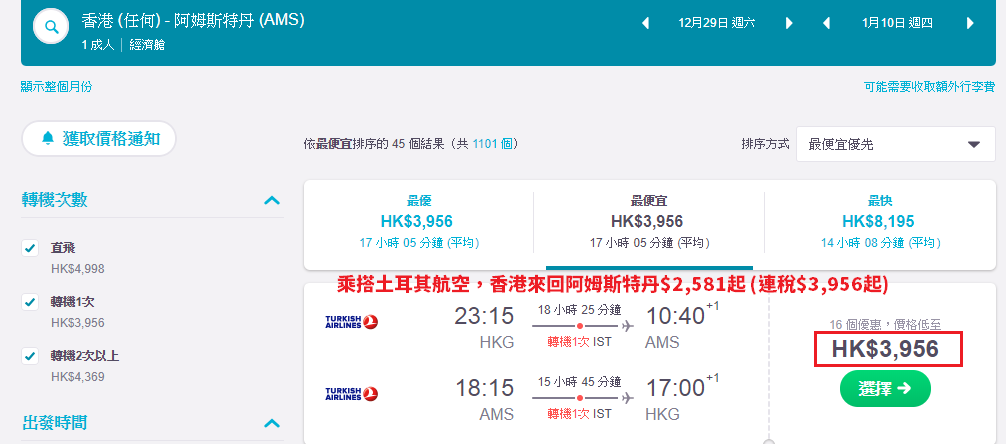Click the HK$3,956 price in result card
This screenshot has height=444, width=1006.
(885, 349)
